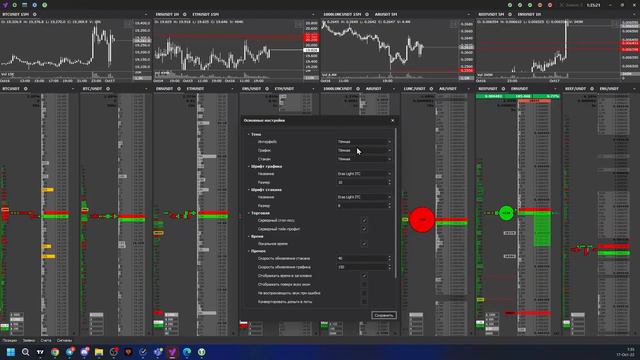640x360 pixels.
Task: Open settings gear of REEFUSDT 5M chart tab
Action: 510,14
